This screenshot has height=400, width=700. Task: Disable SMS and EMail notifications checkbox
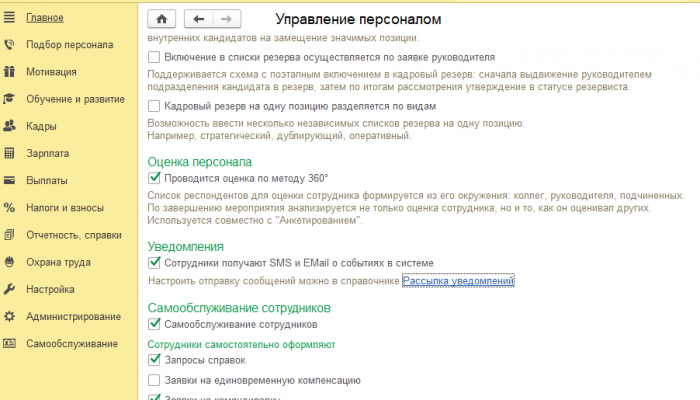pyautogui.click(x=154, y=263)
